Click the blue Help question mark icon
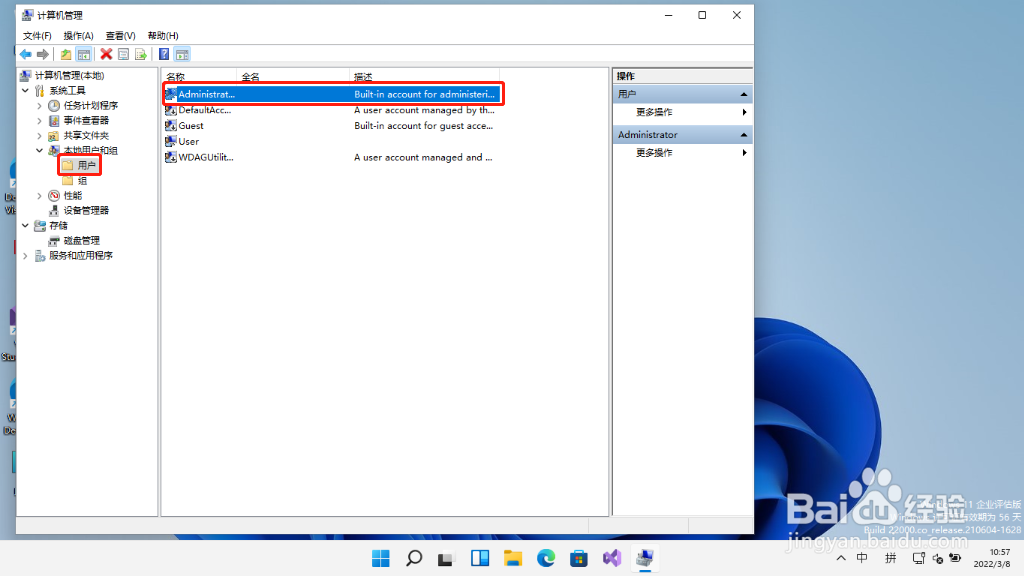 click(x=164, y=54)
